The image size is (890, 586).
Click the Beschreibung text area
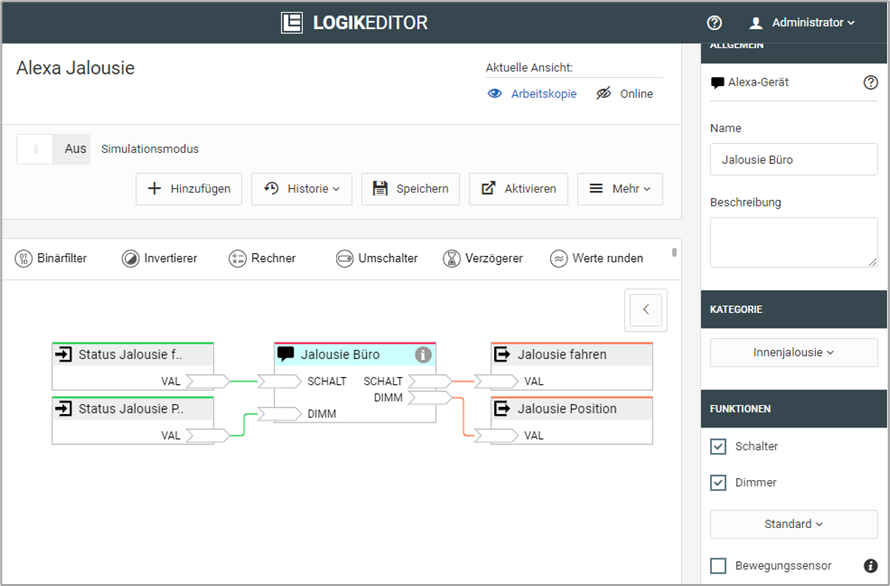click(793, 242)
